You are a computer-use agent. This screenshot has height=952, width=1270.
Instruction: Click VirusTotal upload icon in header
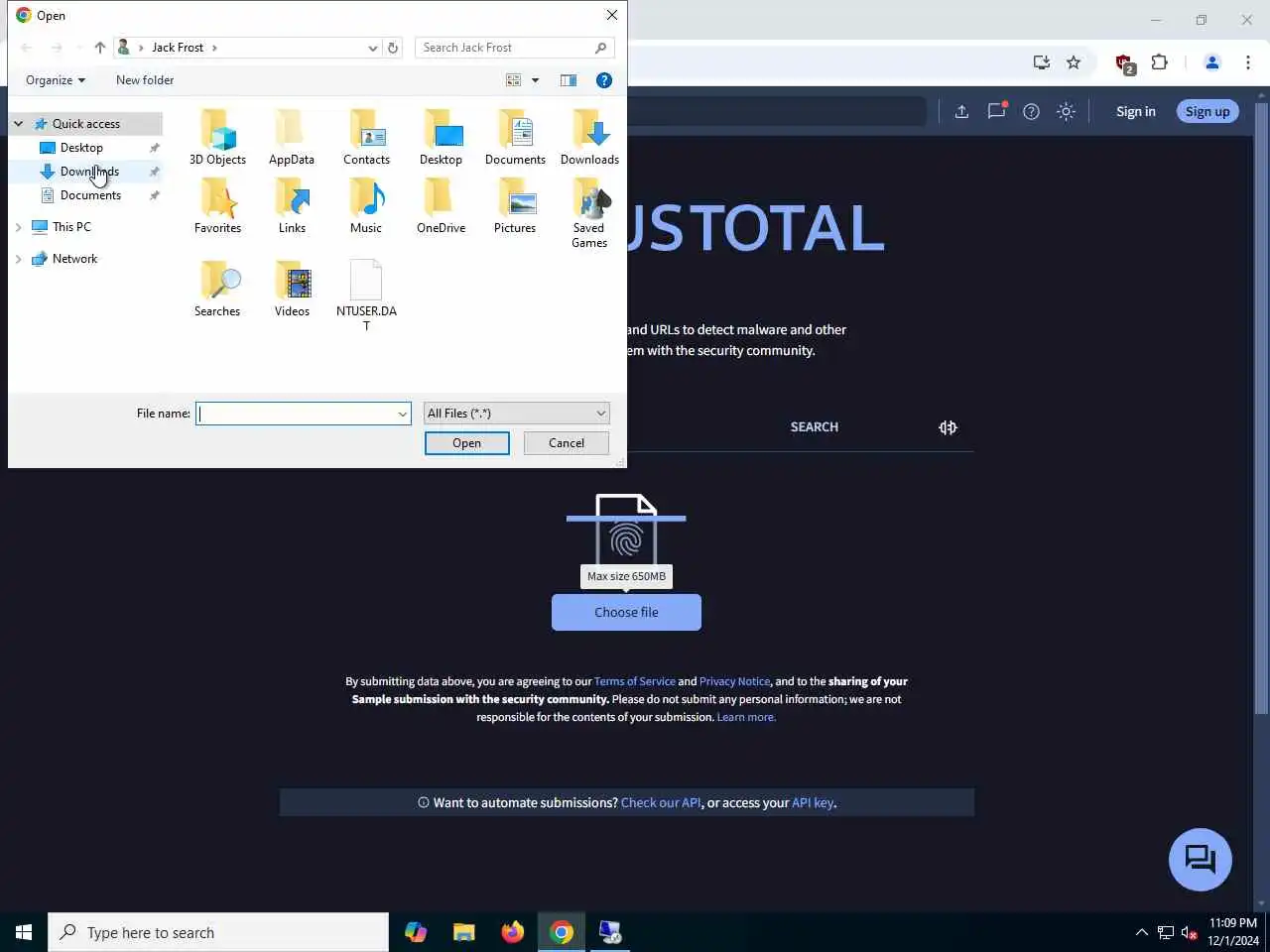[x=961, y=111]
